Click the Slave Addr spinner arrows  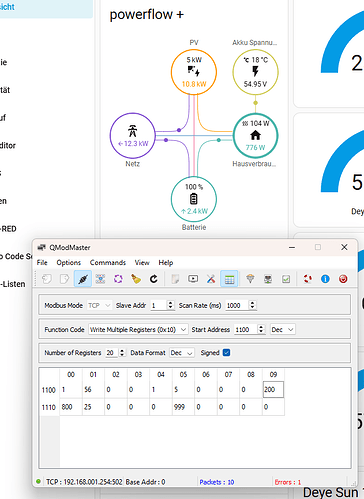point(170,305)
